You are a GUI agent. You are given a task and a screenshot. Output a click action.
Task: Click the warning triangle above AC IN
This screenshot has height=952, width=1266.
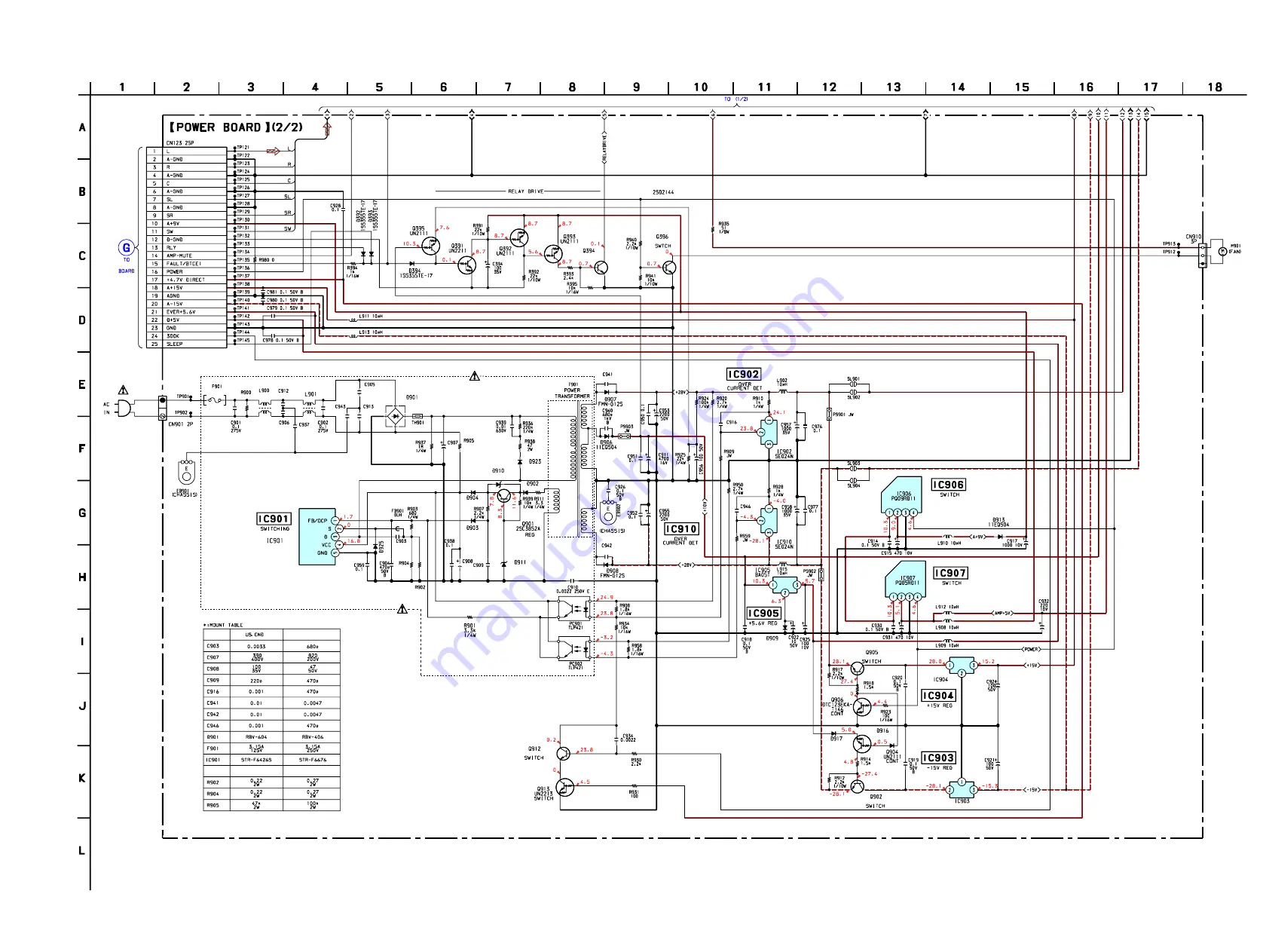[123, 390]
